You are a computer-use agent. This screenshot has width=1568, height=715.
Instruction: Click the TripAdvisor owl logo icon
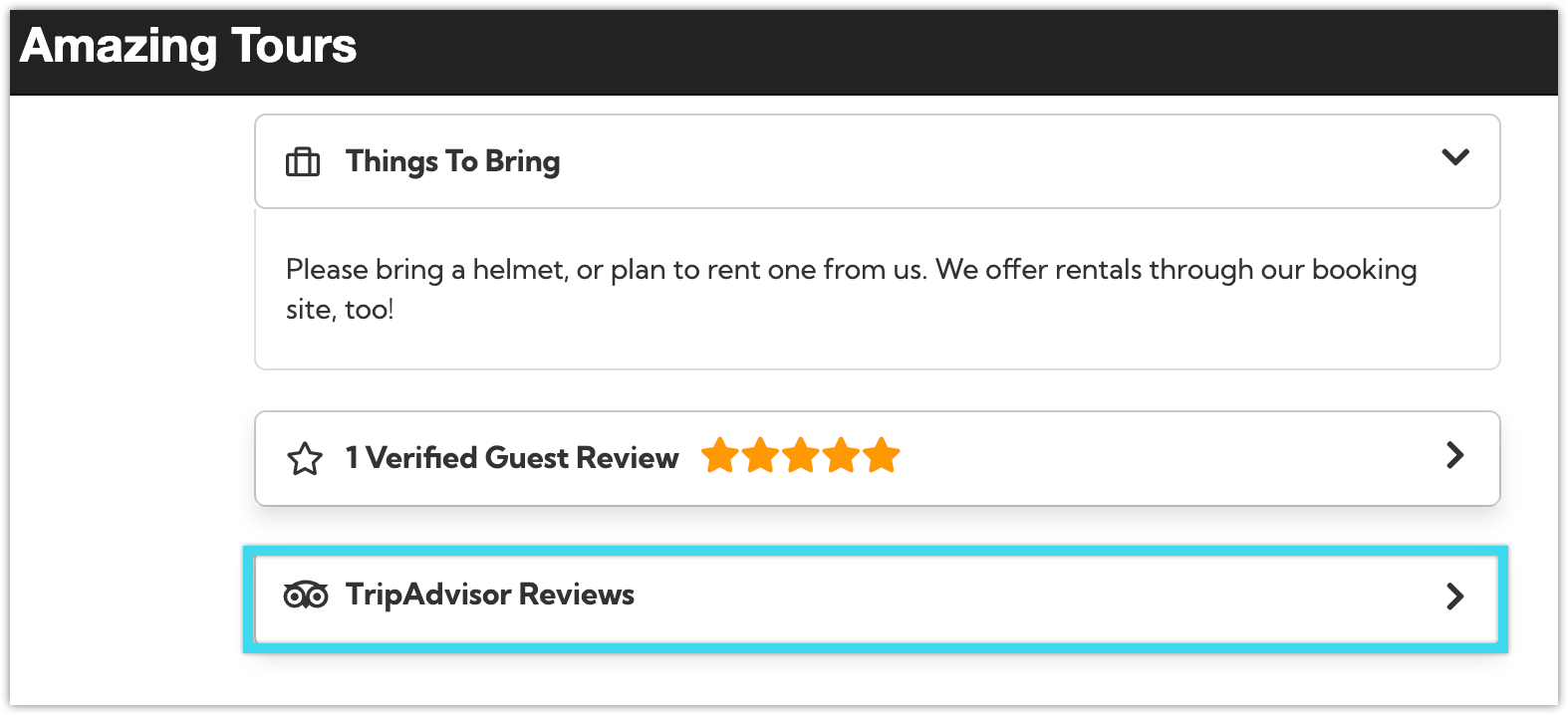click(x=306, y=595)
